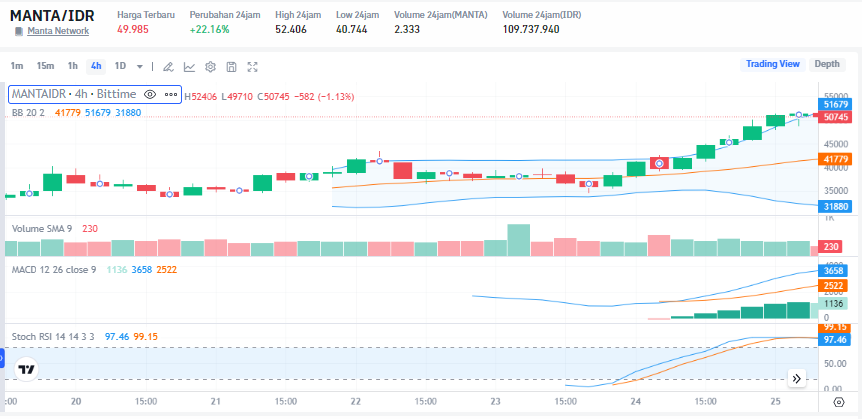The image size is (862, 419).
Task: Click date 22 on the time axis
Action: [x=355, y=400]
